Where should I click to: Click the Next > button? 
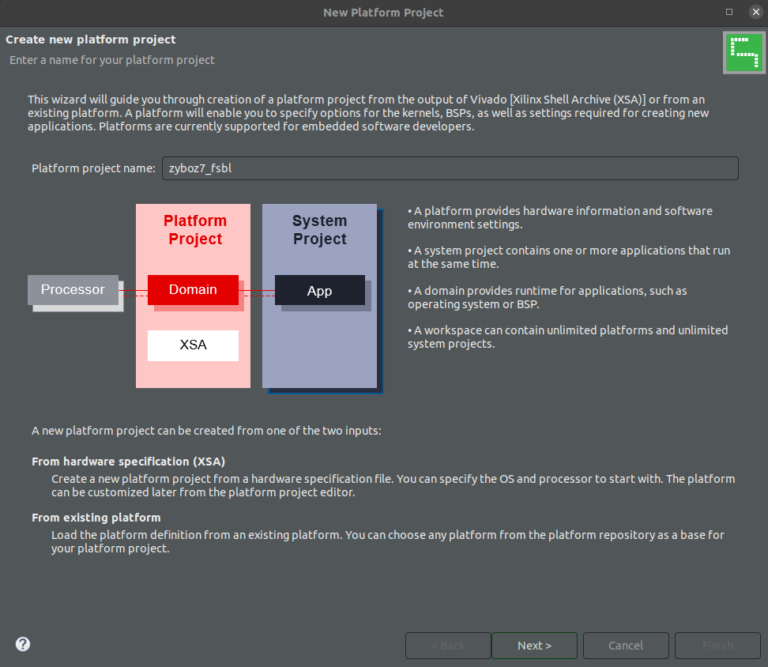click(x=534, y=645)
